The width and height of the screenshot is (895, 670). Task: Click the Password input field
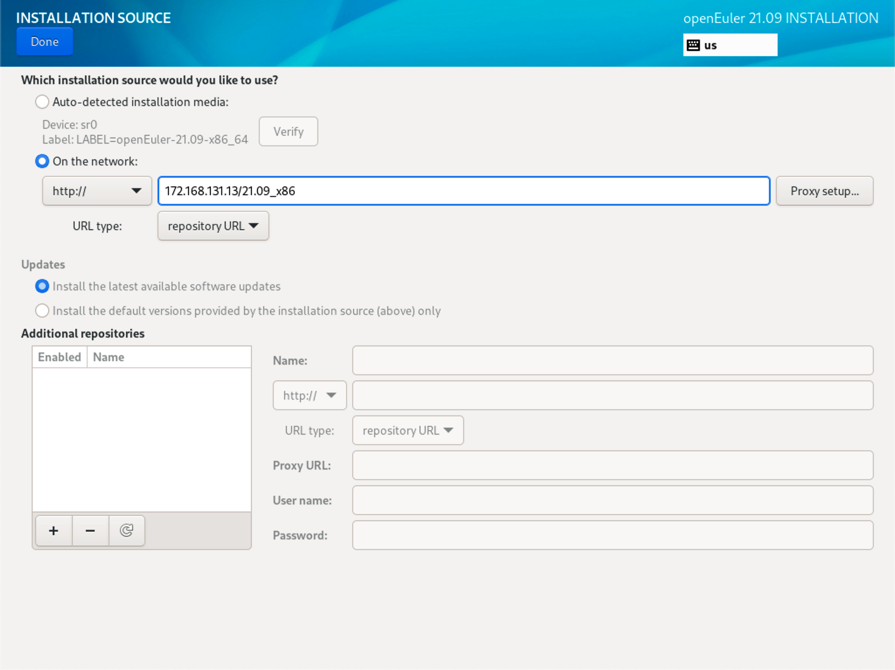612,535
